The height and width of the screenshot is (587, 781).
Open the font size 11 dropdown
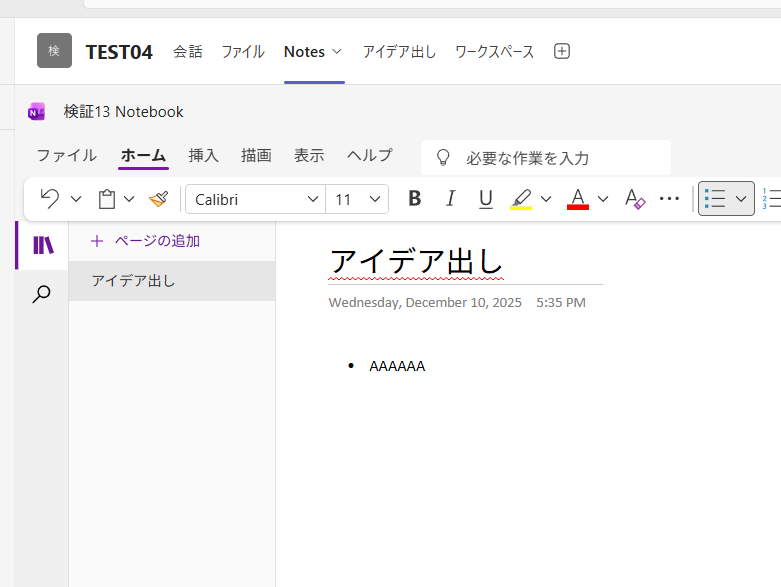[x=357, y=199]
